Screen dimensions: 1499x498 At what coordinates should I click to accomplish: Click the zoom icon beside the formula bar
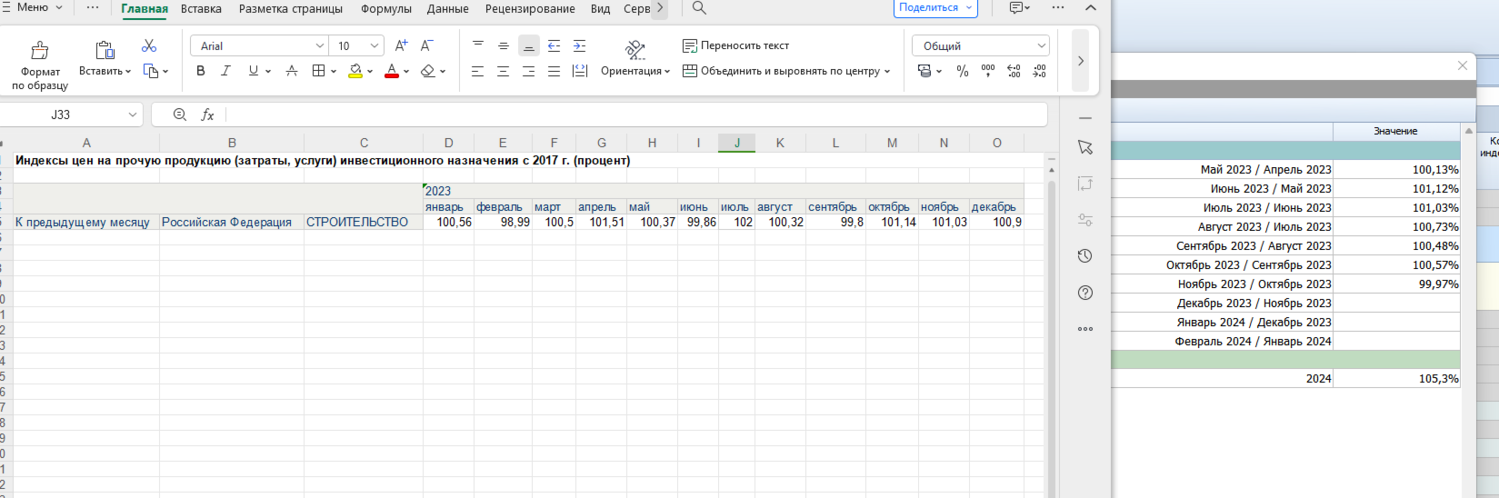click(180, 115)
